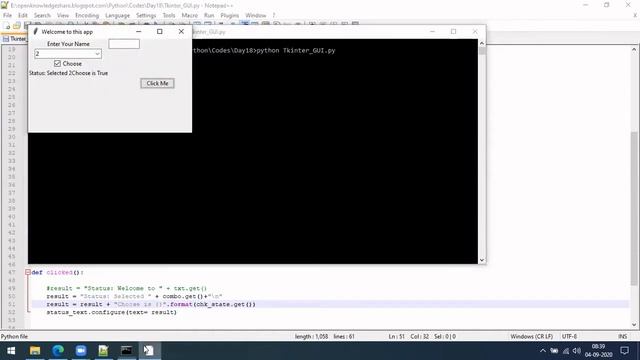Minimize the Welcome to this app window
This screenshot has height=360, width=640.
[x=139, y=31]
